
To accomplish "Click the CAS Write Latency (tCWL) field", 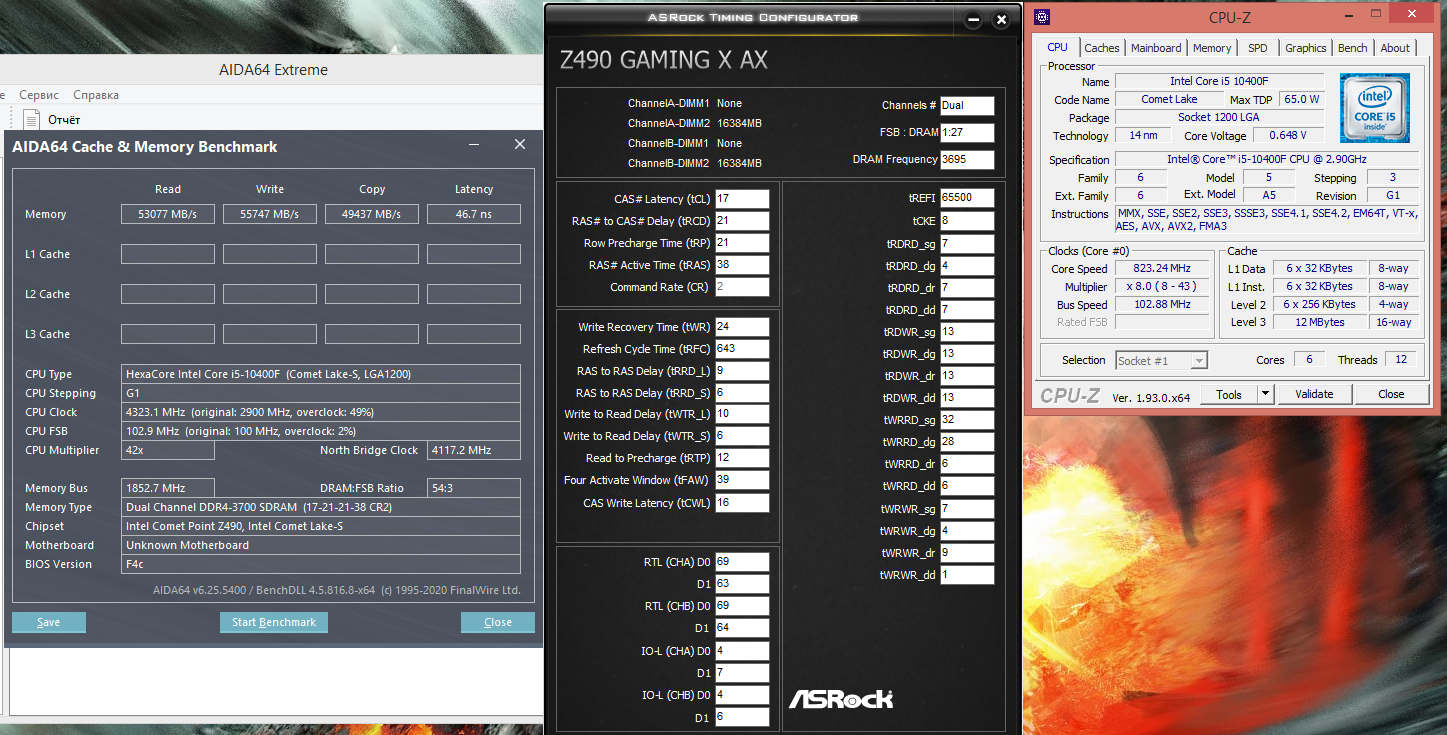I will click(x=743, y=503).
